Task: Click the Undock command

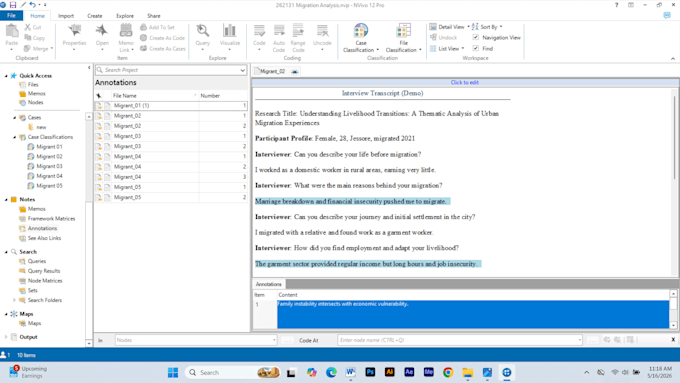Action: click(x=443, y=38)
